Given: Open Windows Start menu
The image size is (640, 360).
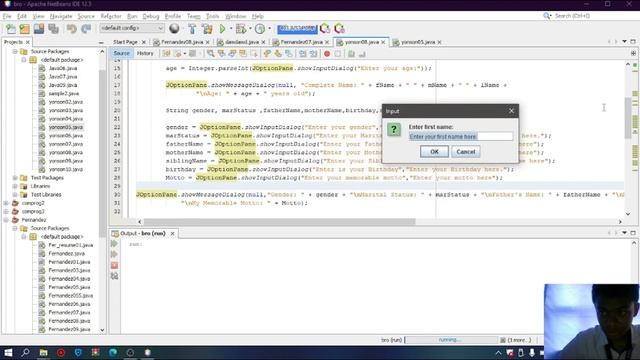Looking at the screenshot, I should [x=8, y=352].
